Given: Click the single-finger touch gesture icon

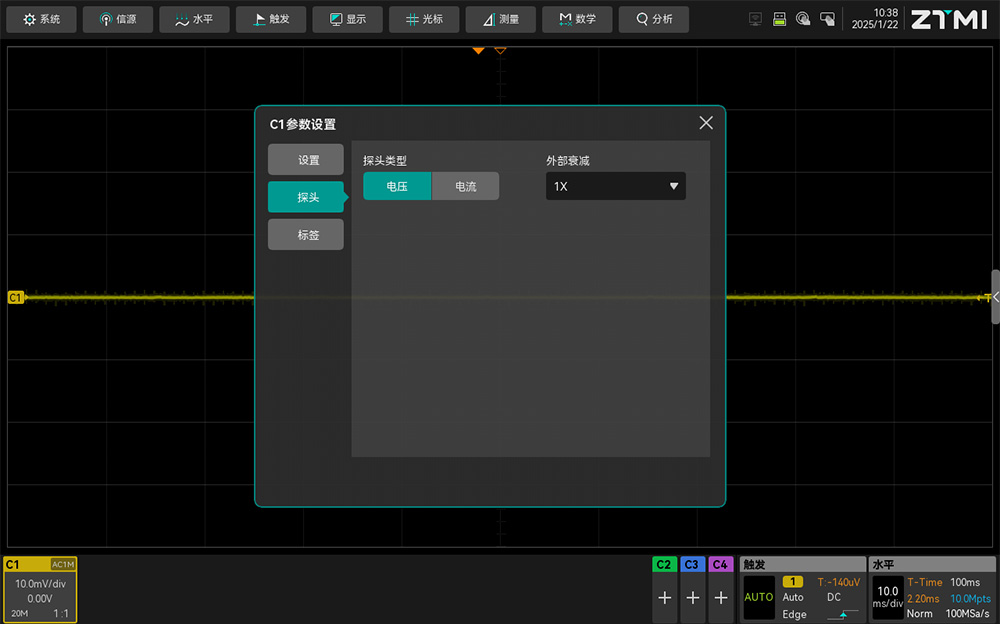Looking at the screenshot, I should tap(803, 19).
